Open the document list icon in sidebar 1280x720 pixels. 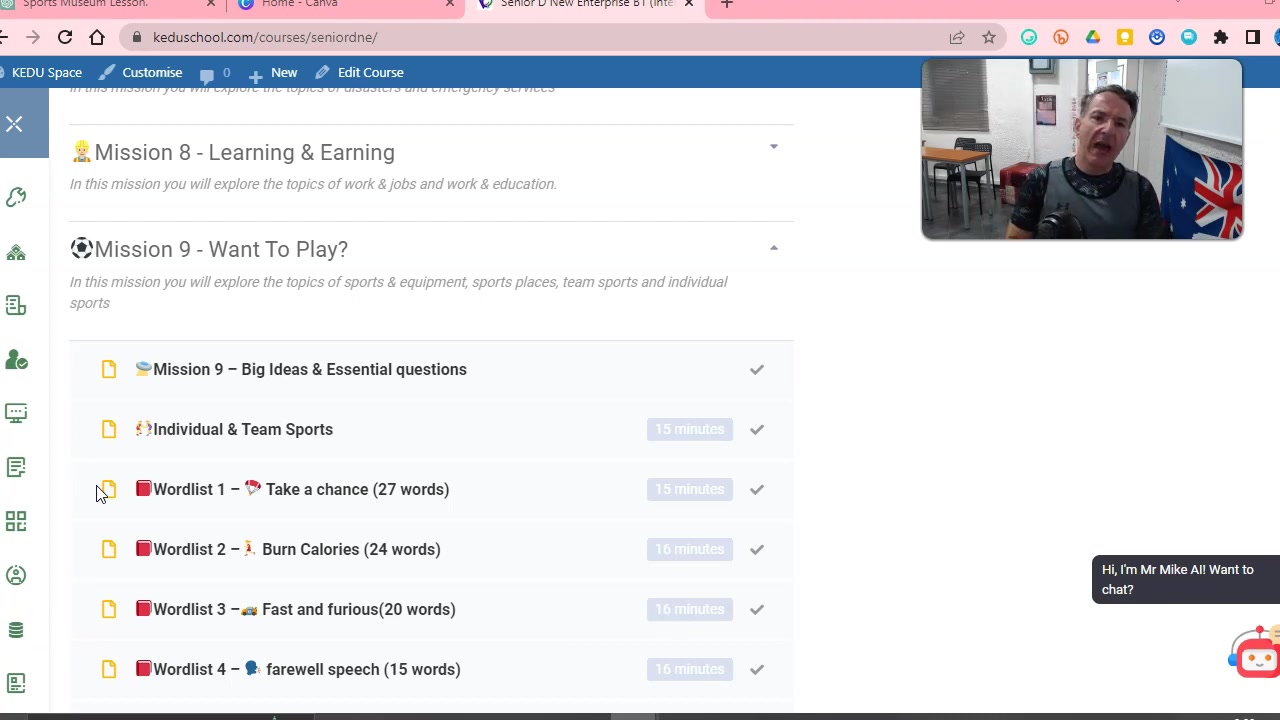pyautogui.click(x=16, y=305)
